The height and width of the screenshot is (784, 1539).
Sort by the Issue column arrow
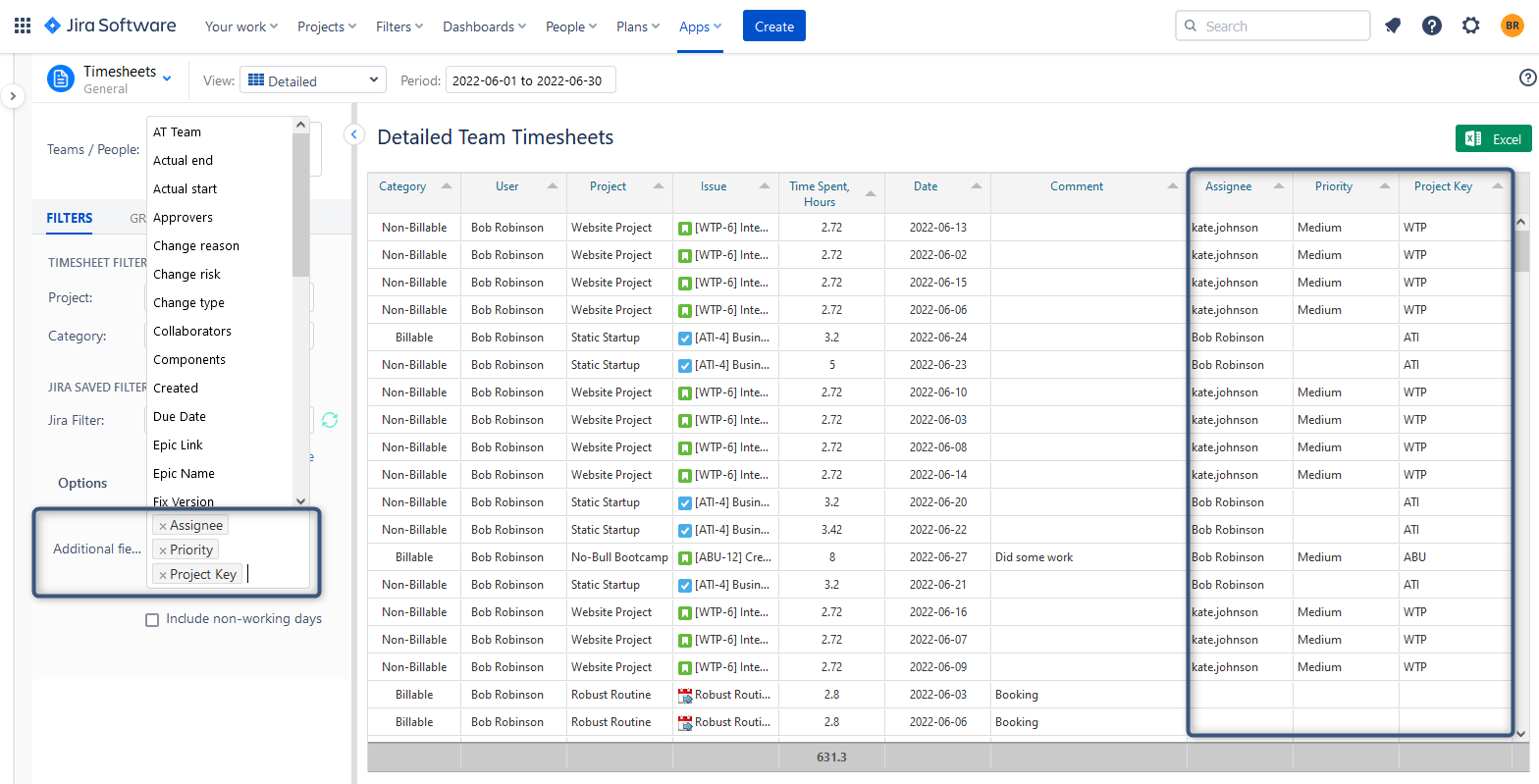pyautogui.click(x=765, y=186)
